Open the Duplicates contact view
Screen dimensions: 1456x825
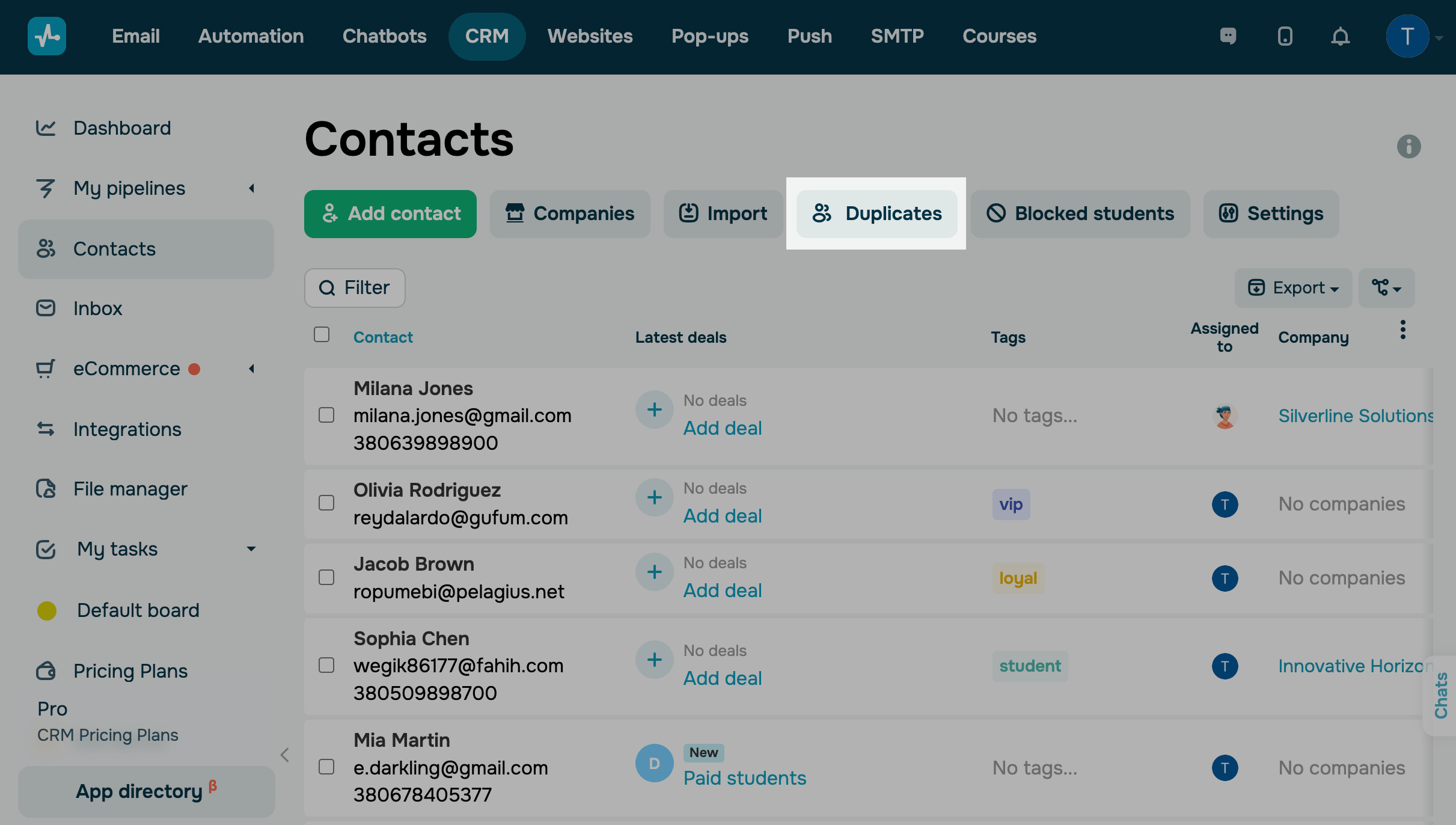[x=876, y=213]
